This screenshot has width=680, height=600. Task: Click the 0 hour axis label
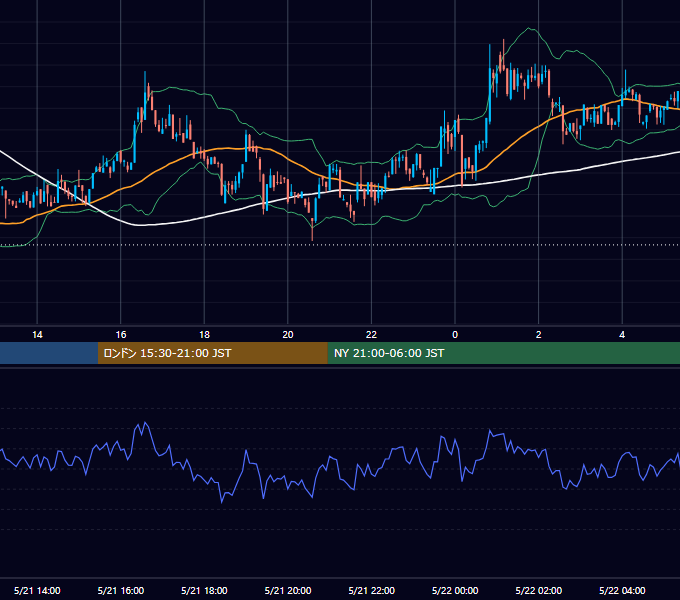(455, 335)
